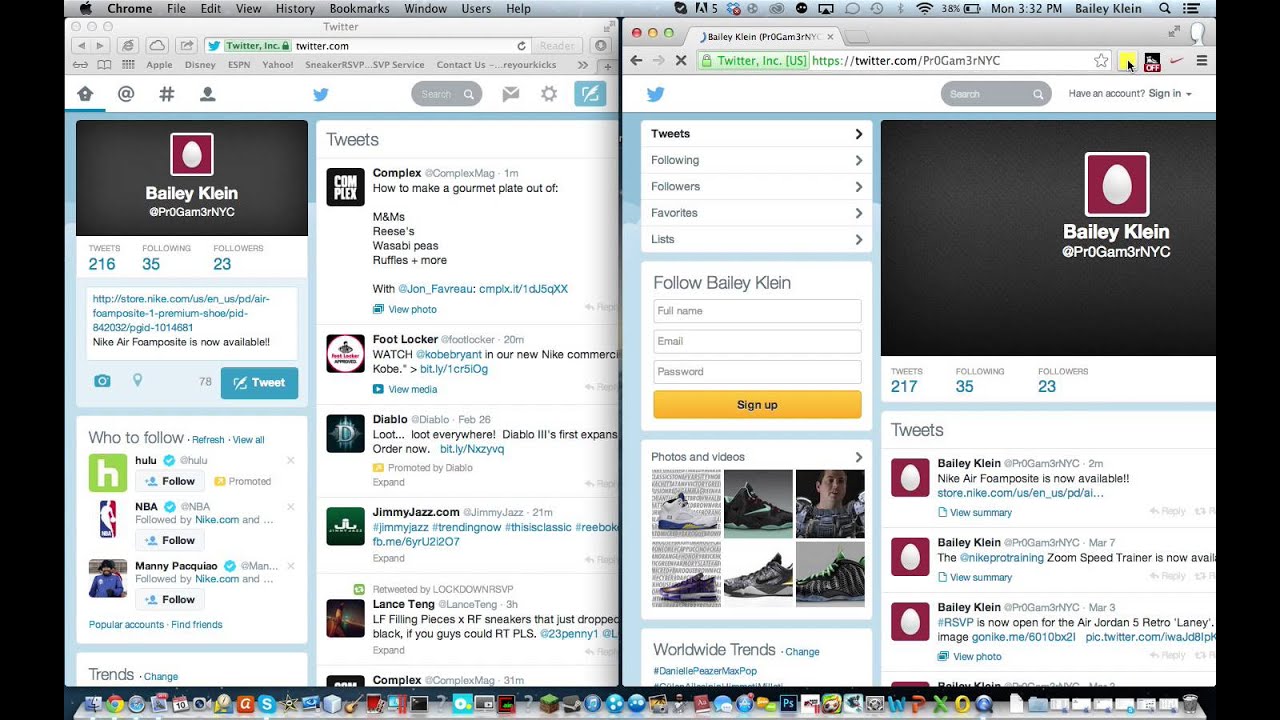Select the Bailey Klein tab in Chrome
1280x720 pixels.
[765, 36]
